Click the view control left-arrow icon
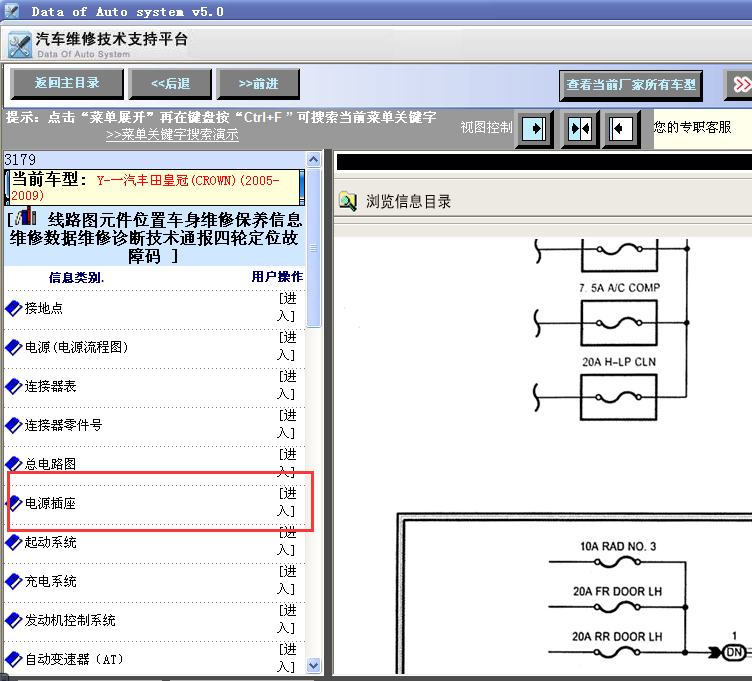The image size is (752, 681). 621,129
